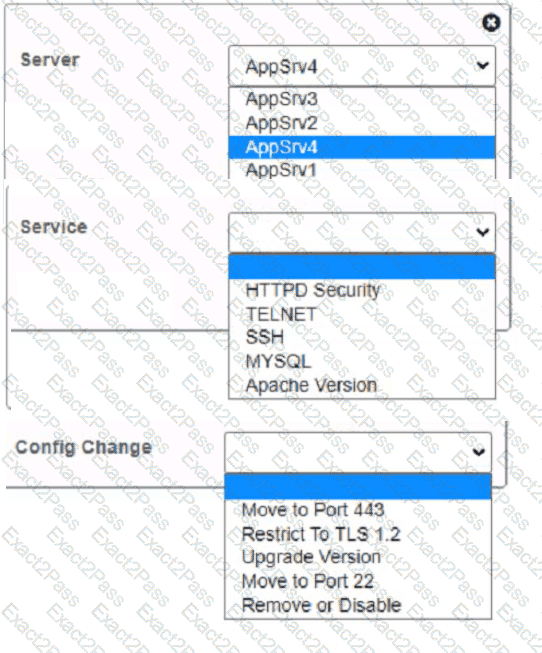This screenshot has width=542, height=653.
Task: Open the Config Change dropdown box
Action: pyautogui.click(x=358, y=452)
